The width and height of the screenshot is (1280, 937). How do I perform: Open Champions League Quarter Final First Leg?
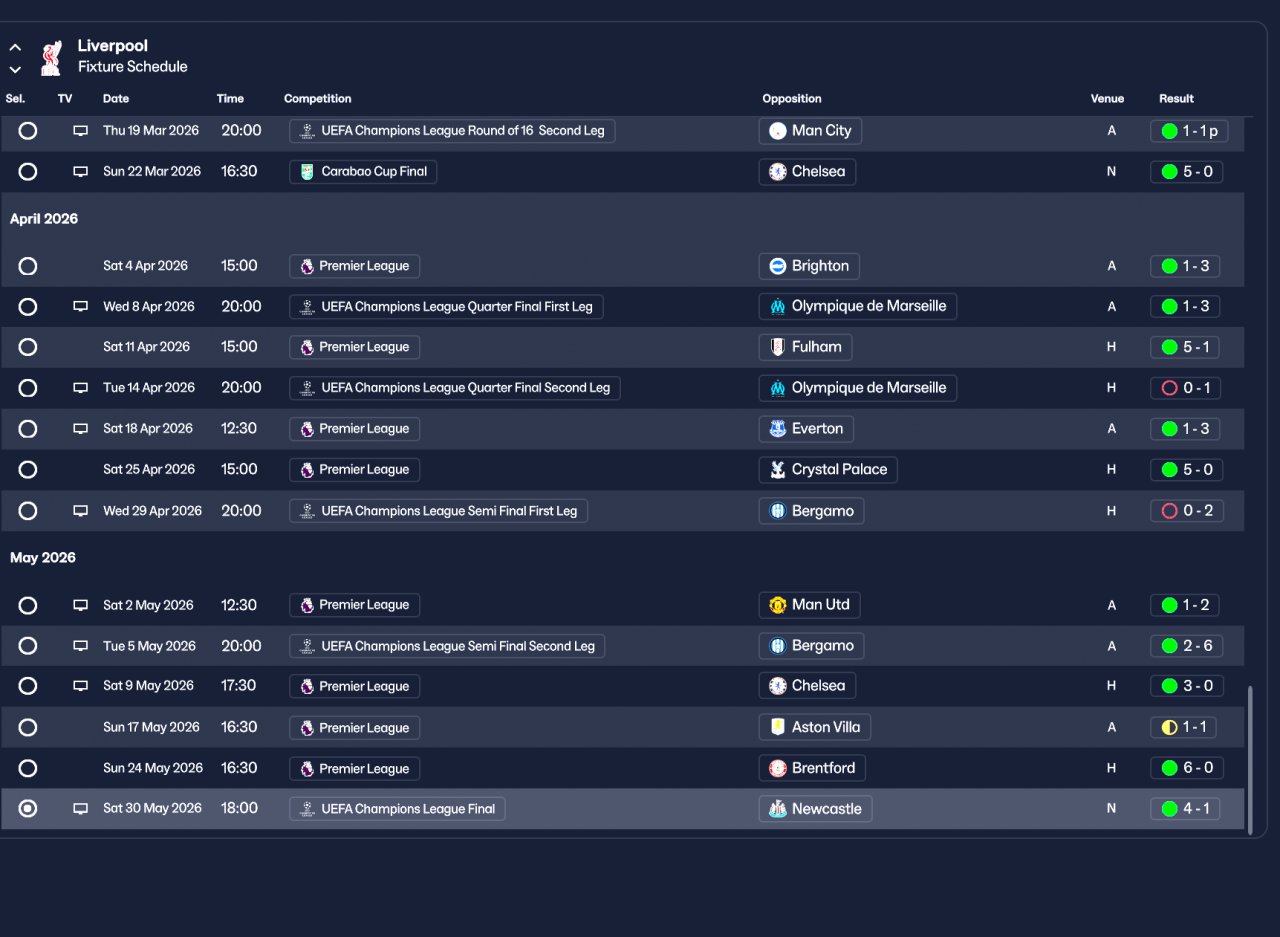tap(446, 307)
